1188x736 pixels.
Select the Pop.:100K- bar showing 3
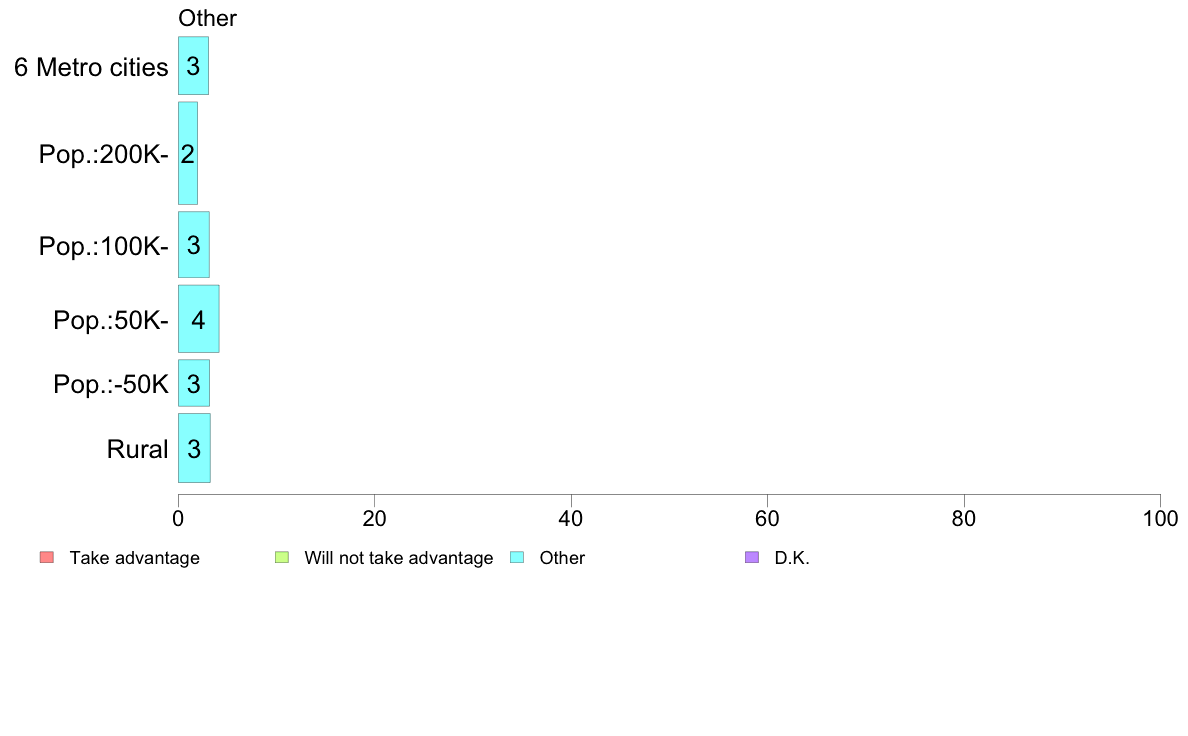(193, 245)
